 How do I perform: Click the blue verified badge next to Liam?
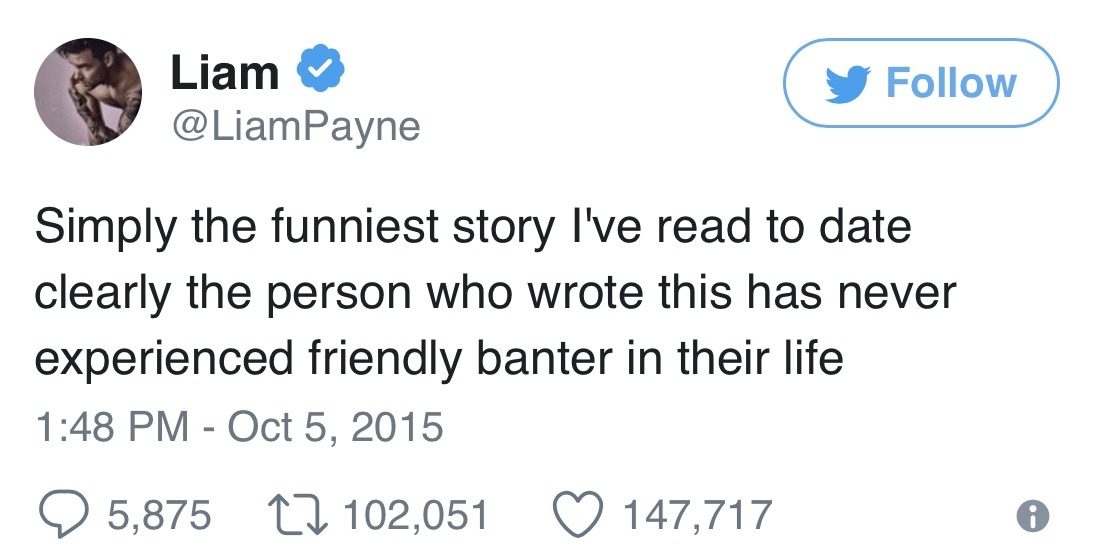[321, 74]
